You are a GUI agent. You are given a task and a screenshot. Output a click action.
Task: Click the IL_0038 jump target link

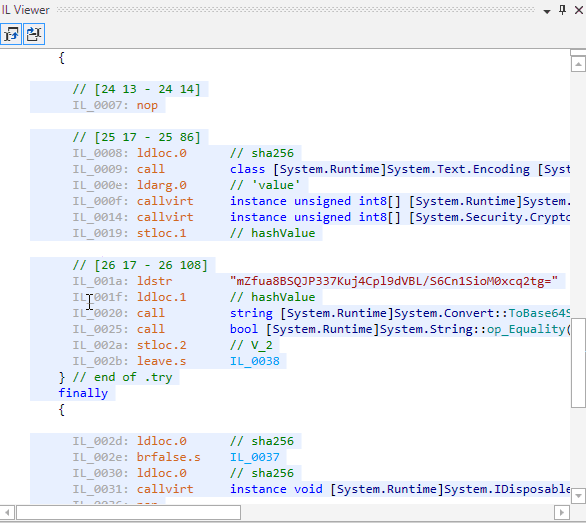tap(255, 361)
